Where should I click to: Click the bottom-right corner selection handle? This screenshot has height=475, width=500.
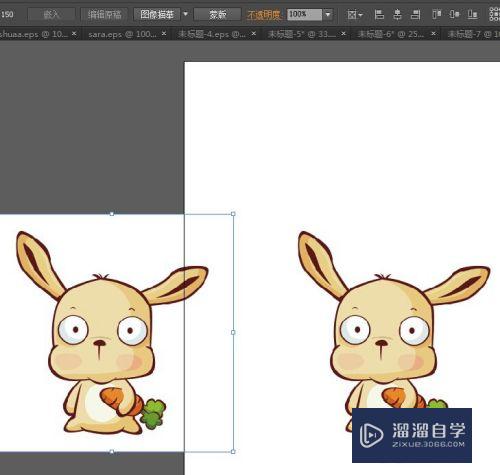233,451
